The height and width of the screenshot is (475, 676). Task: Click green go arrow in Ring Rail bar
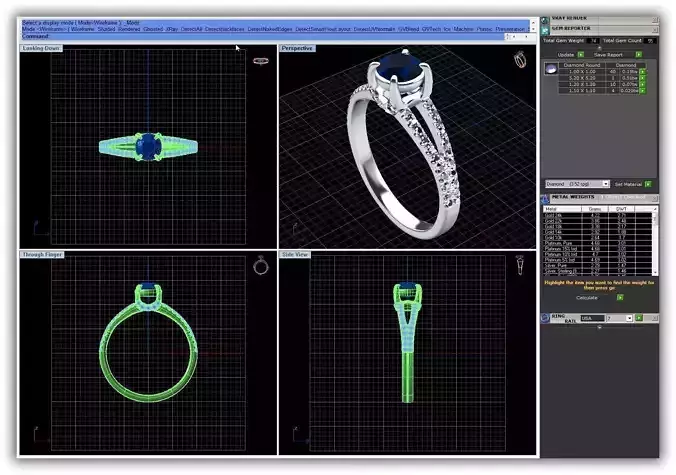pos(639,318)
